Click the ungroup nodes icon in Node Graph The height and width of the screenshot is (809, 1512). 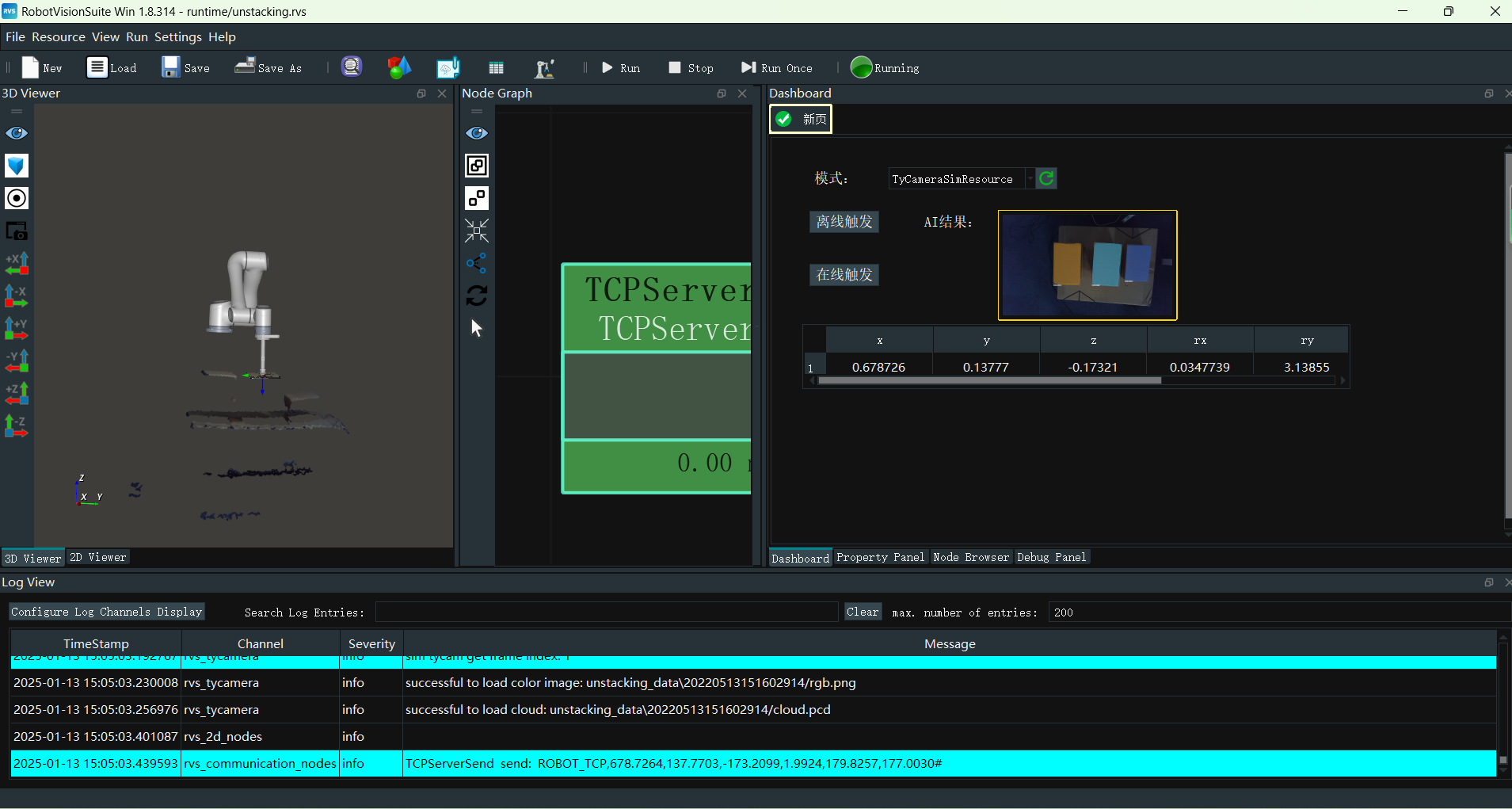[x=477, y=198]
